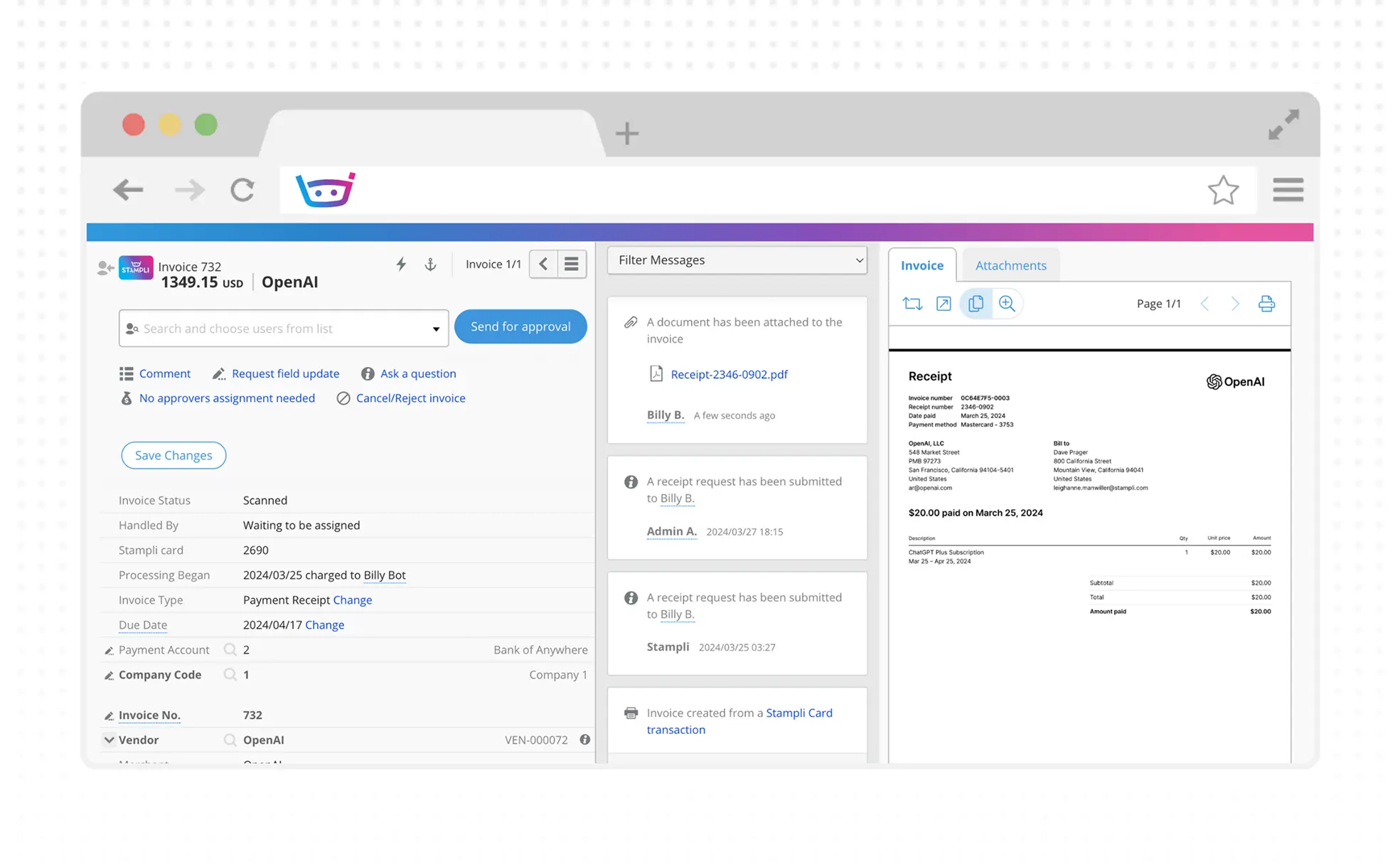Zoom in on the invoice document

[x=1007, y=304]
